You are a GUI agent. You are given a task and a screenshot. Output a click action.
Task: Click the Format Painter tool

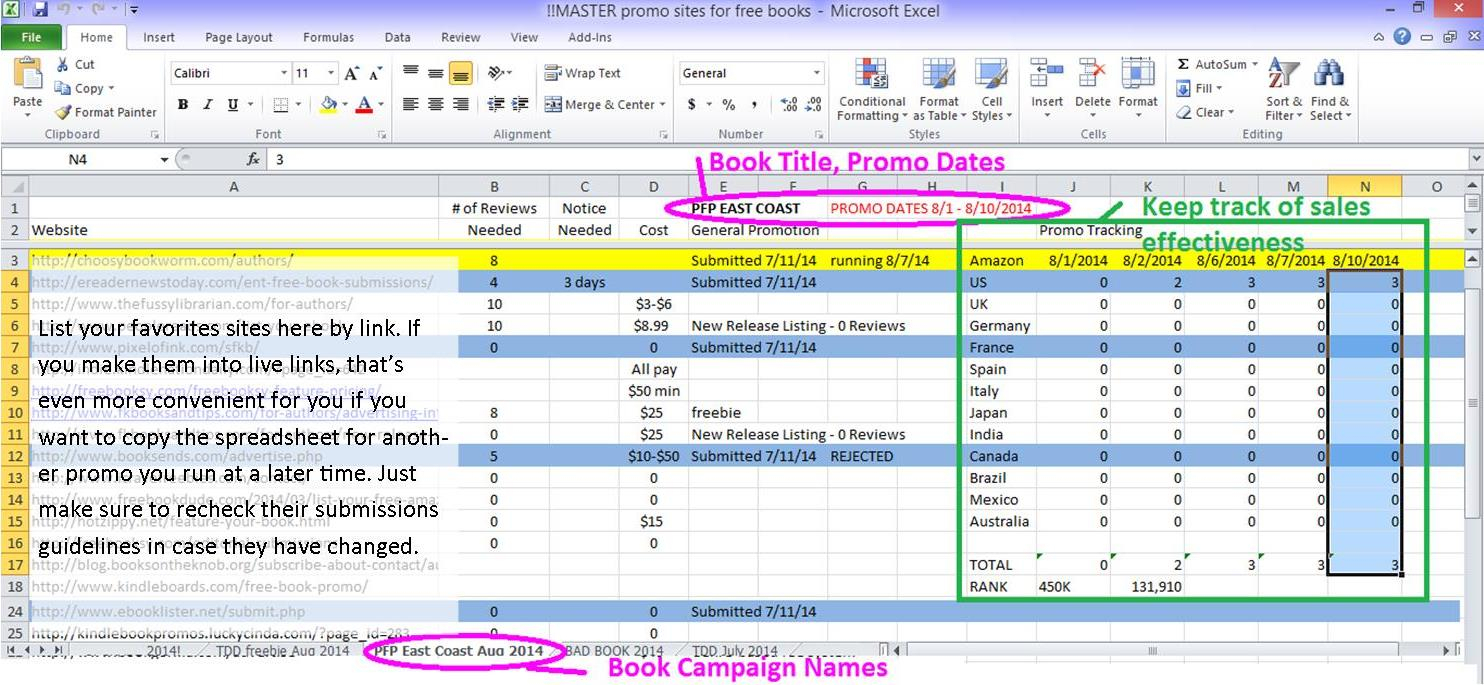(106, 112)
